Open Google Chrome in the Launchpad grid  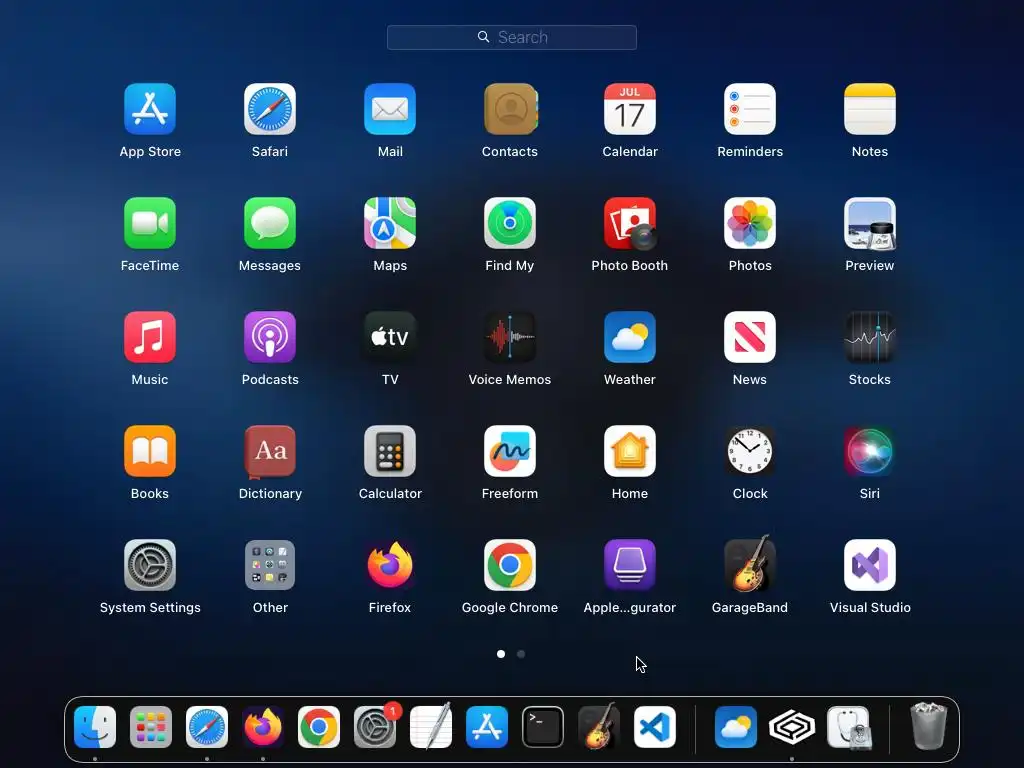510,565
